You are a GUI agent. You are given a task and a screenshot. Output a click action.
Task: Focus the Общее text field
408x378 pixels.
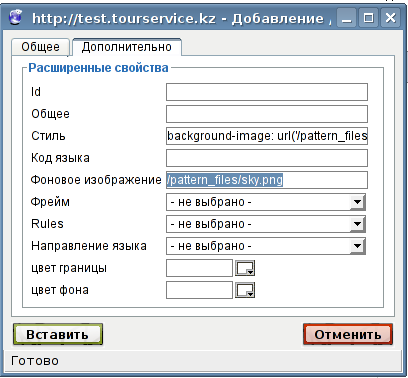(x=267, y=114)
